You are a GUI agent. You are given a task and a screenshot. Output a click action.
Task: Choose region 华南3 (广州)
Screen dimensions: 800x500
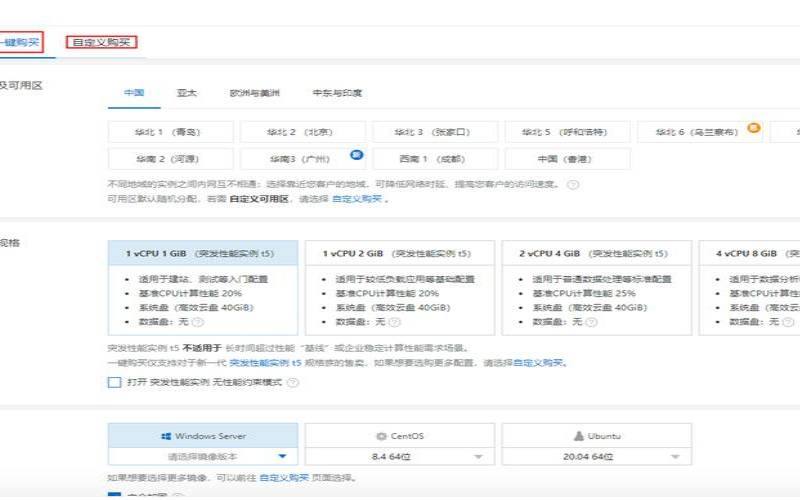(x=303, y=159)
